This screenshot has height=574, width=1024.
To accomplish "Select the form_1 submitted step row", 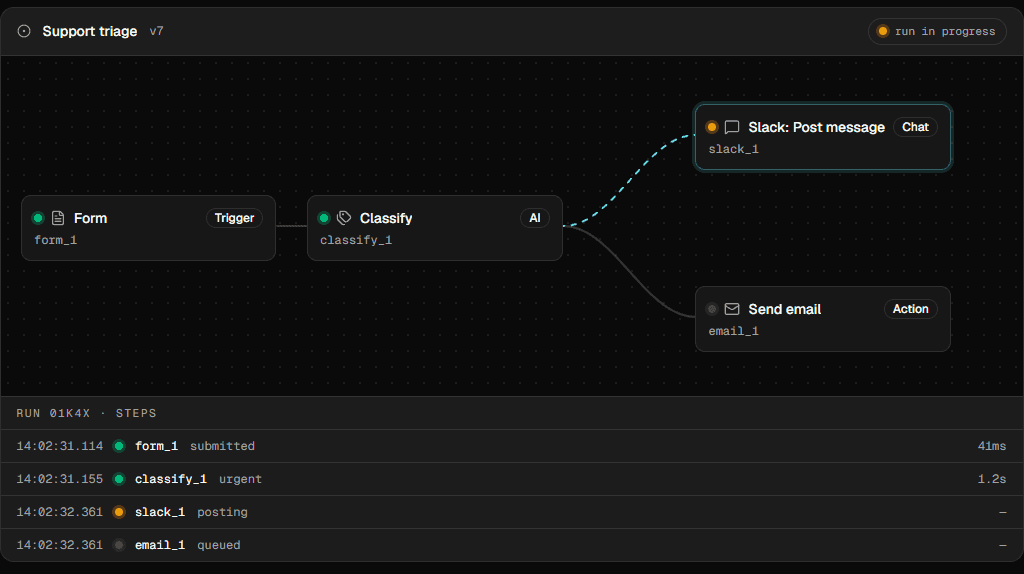I will tap(512, 446).
